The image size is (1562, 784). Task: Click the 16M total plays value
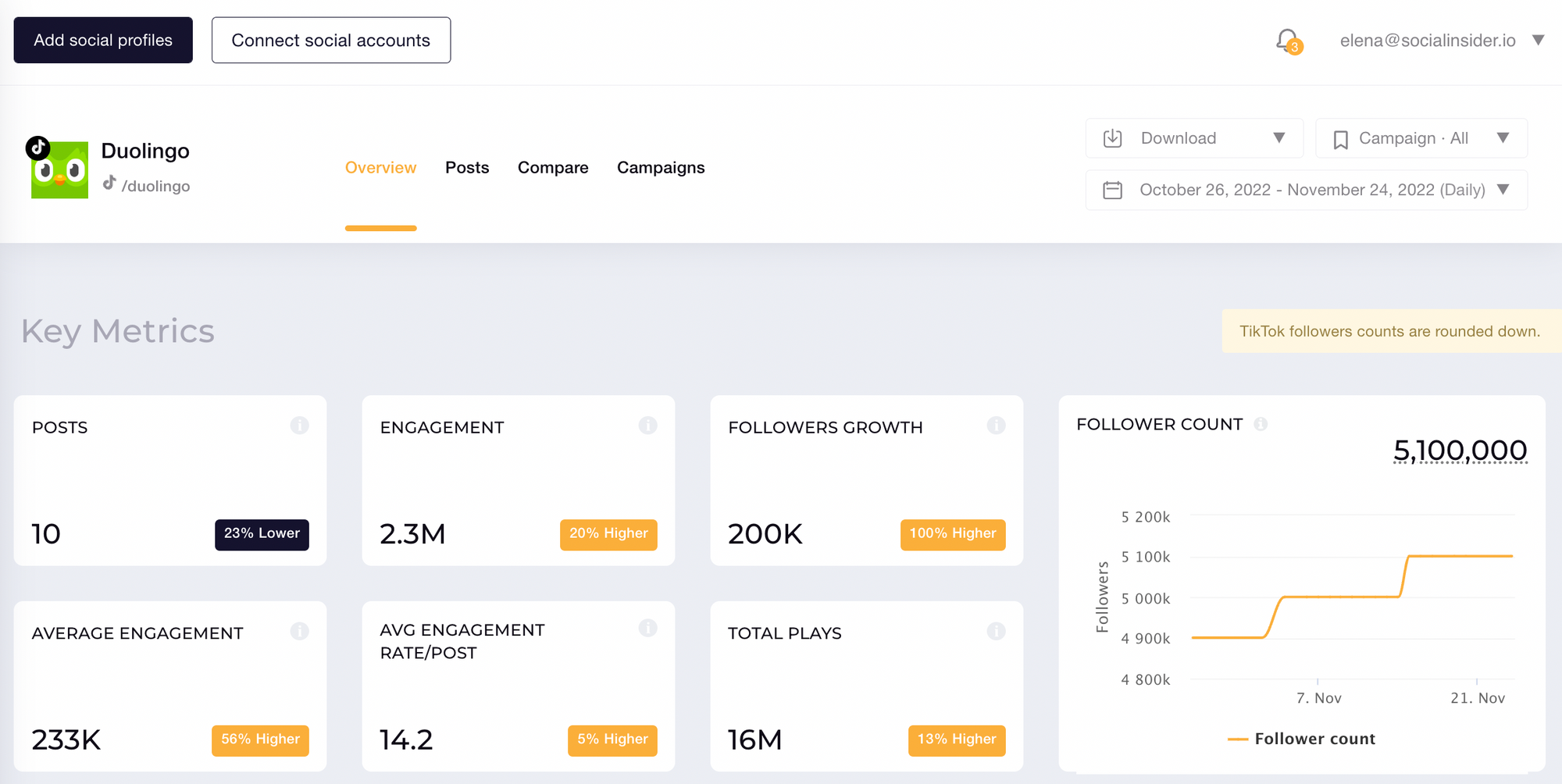pos(754,739)
